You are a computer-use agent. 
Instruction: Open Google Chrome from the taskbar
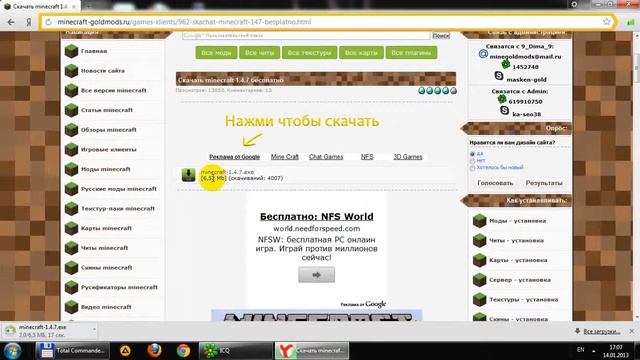pos(183,351)
